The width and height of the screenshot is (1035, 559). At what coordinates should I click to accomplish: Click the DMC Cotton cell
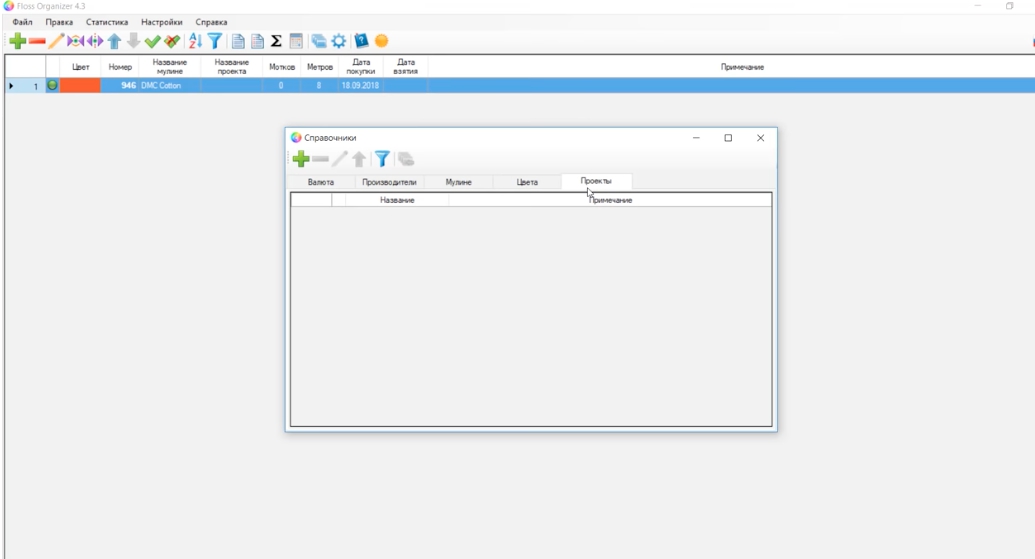pos(170,85)
